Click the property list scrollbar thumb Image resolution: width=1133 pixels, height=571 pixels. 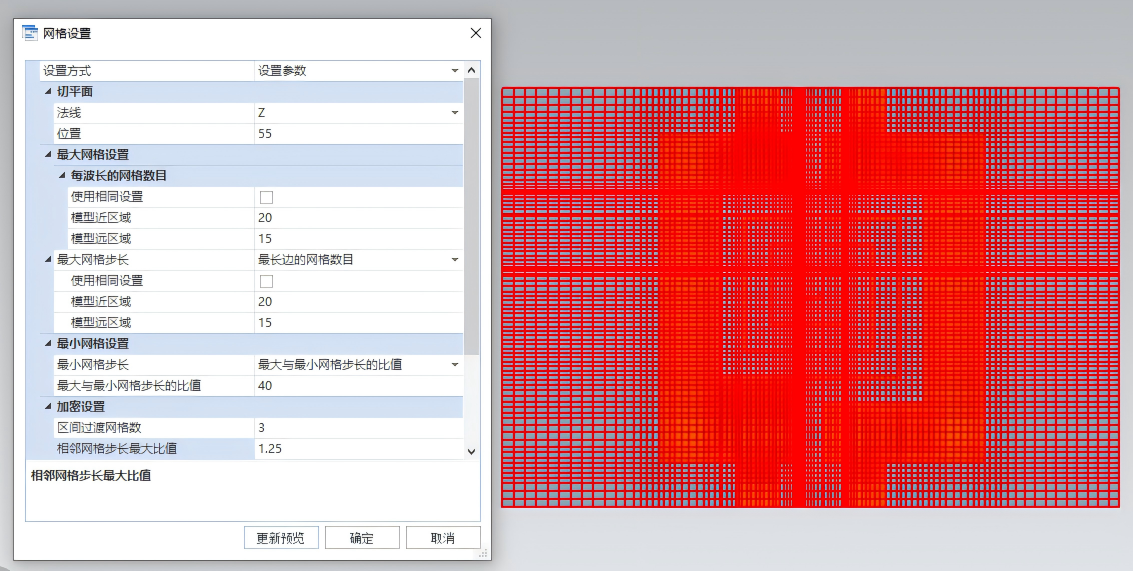471,216
